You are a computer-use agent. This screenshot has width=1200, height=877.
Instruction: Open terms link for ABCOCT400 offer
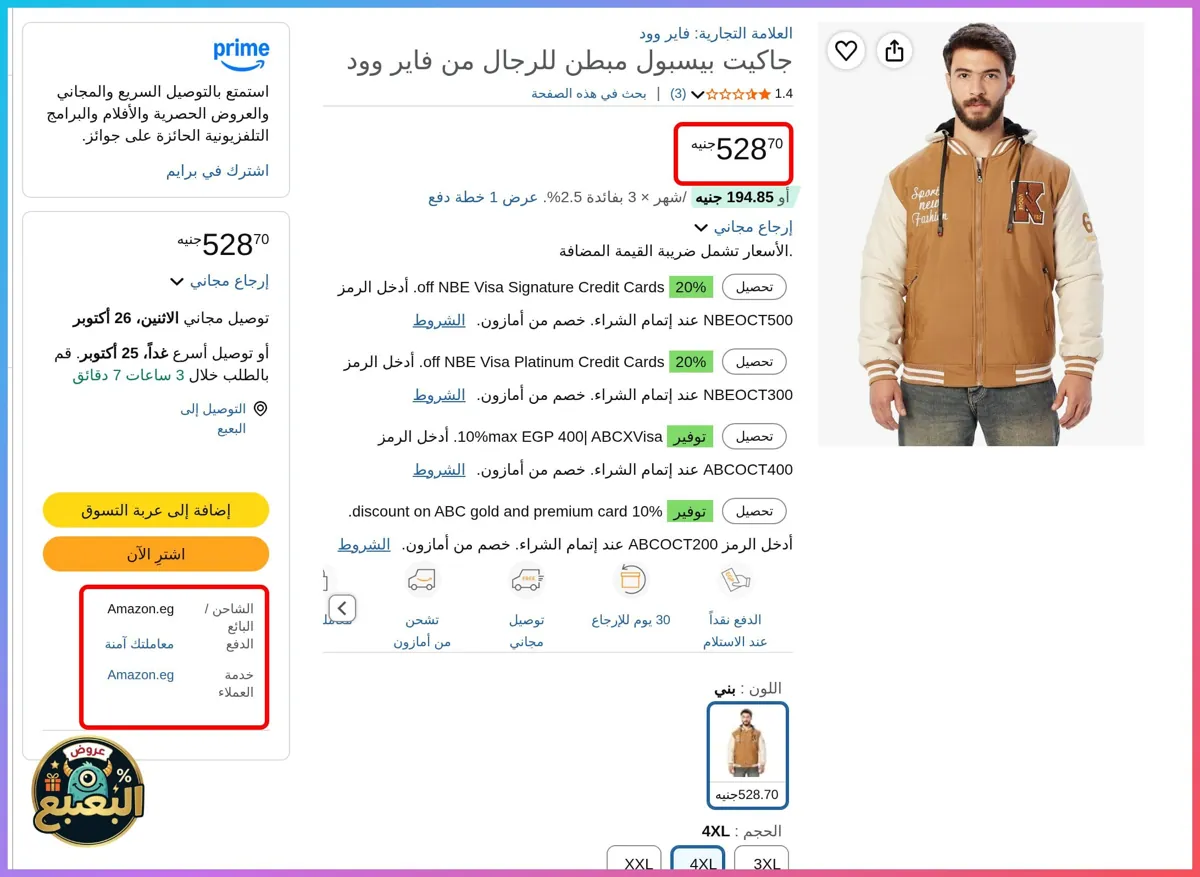[x=439, y=469]
